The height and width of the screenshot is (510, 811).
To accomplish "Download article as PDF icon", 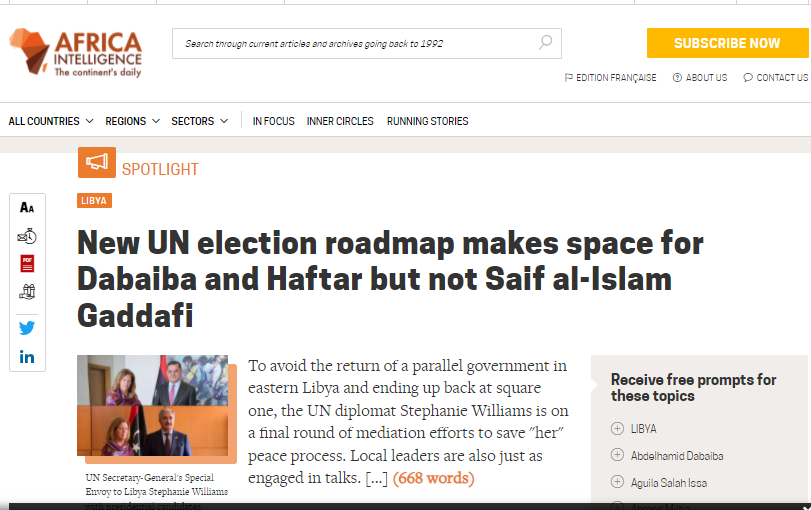I will click(27, 264).
